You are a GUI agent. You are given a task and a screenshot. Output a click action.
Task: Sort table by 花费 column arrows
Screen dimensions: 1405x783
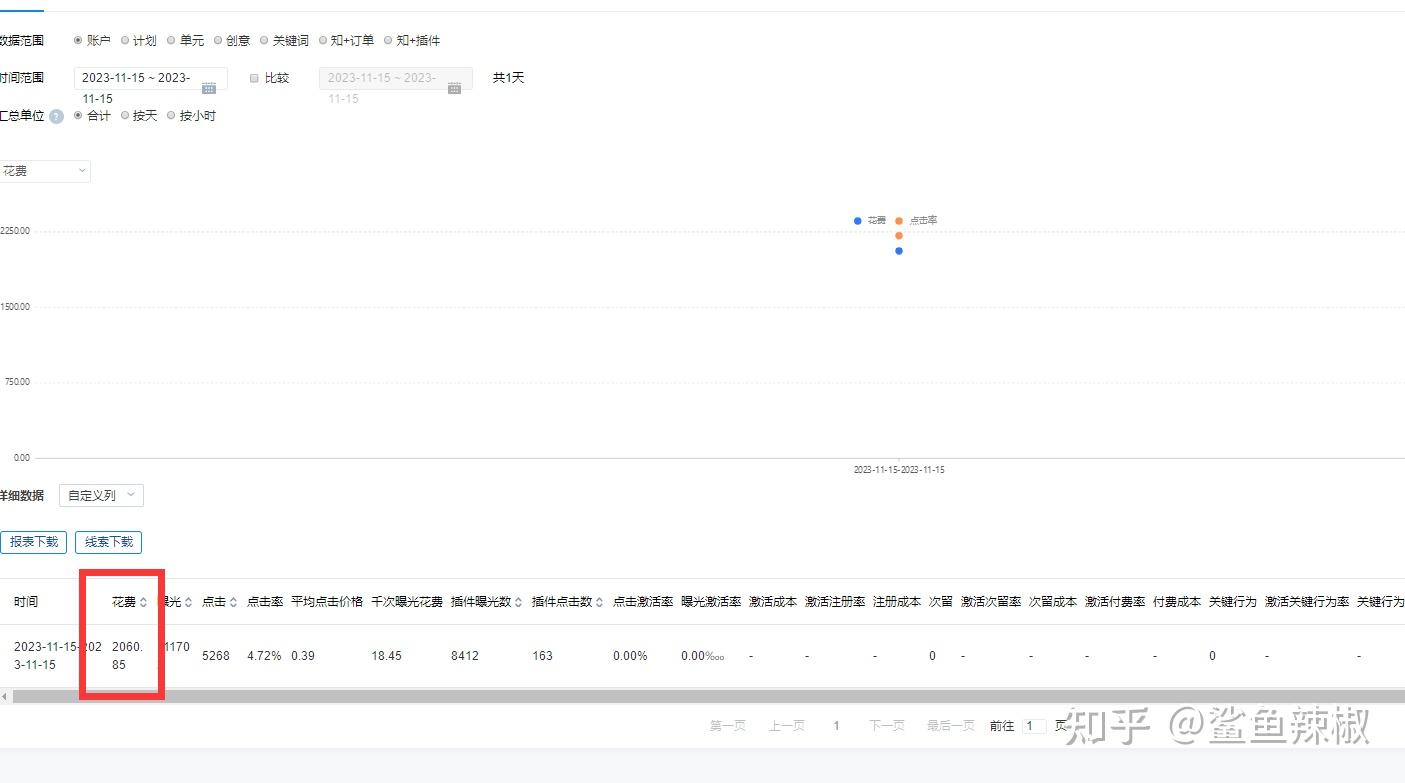tap(143, 602)
